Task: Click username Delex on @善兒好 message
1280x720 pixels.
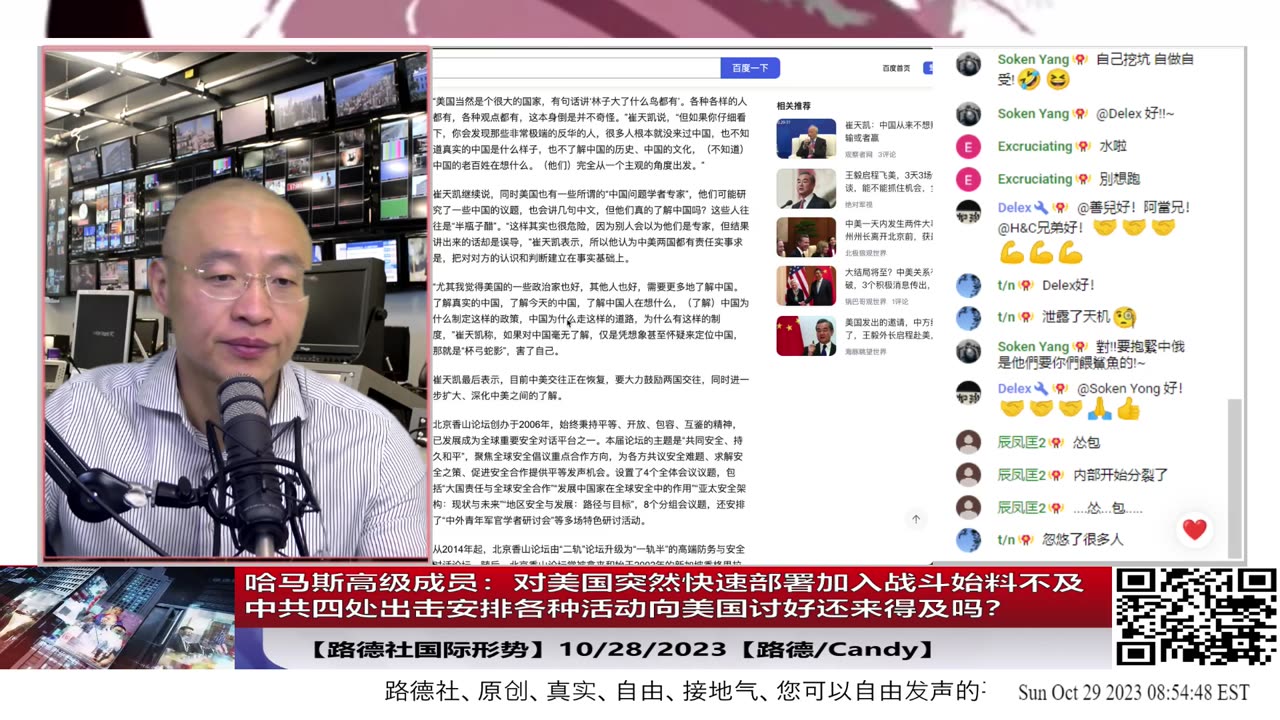Action: (1014, 208)
